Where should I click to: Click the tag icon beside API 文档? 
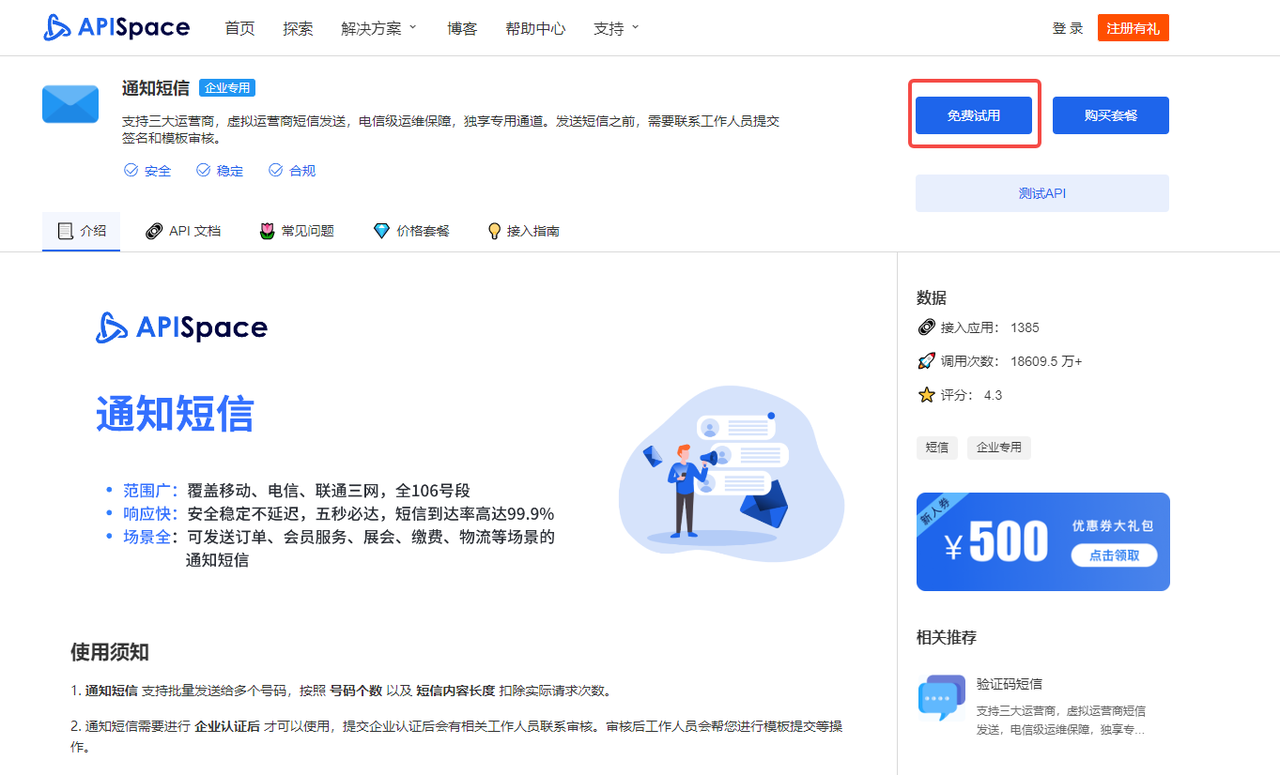(x=153, y=230)
